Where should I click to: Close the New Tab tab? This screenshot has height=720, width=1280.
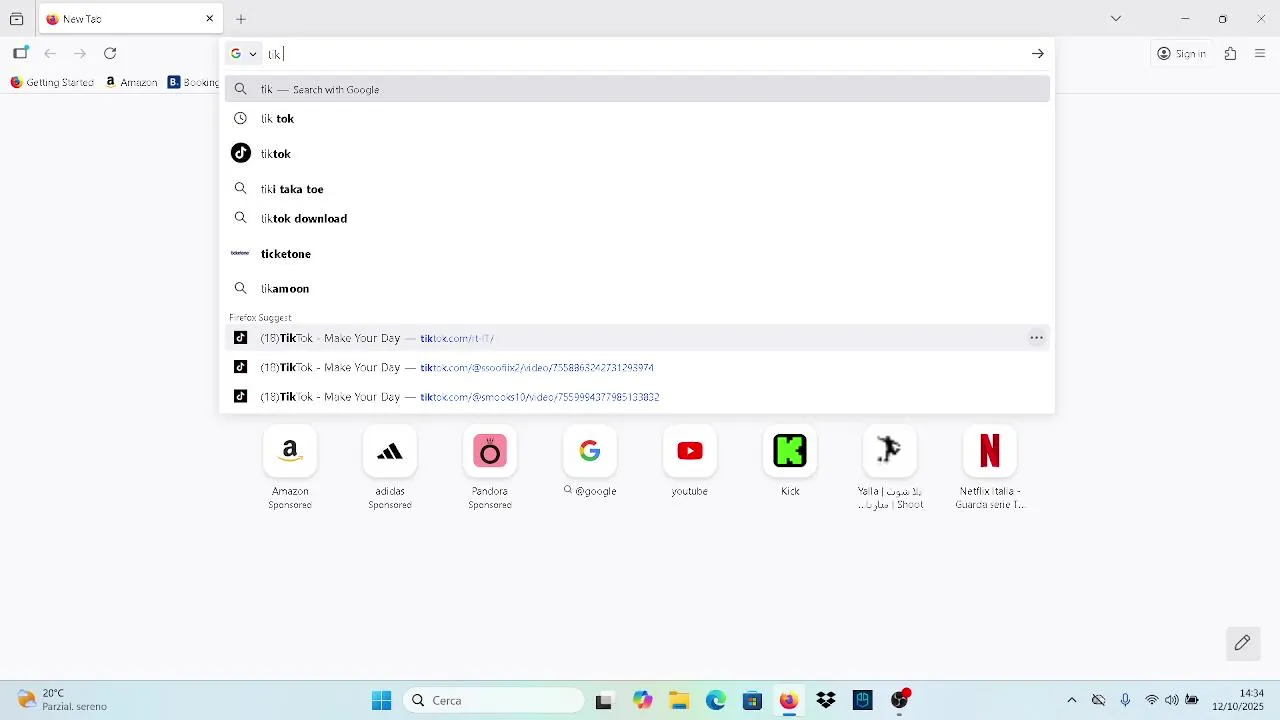point(210,19)
